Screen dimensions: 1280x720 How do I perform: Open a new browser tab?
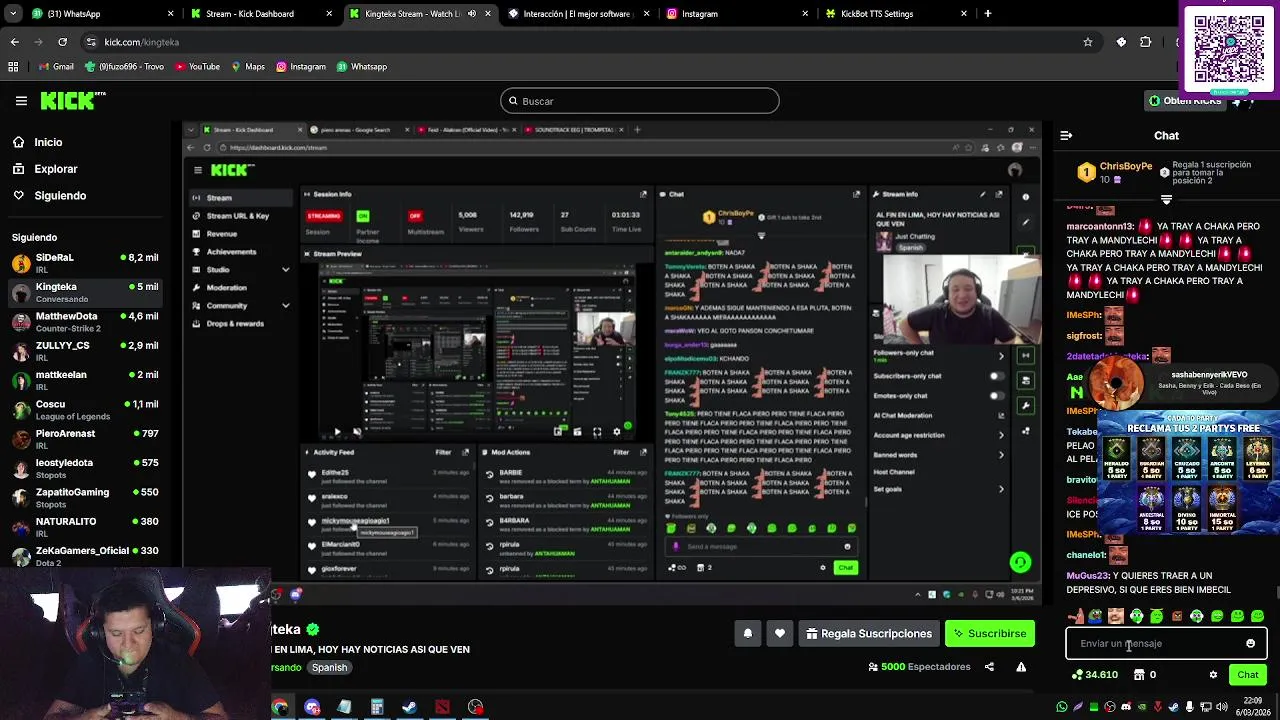click(988, 14)
